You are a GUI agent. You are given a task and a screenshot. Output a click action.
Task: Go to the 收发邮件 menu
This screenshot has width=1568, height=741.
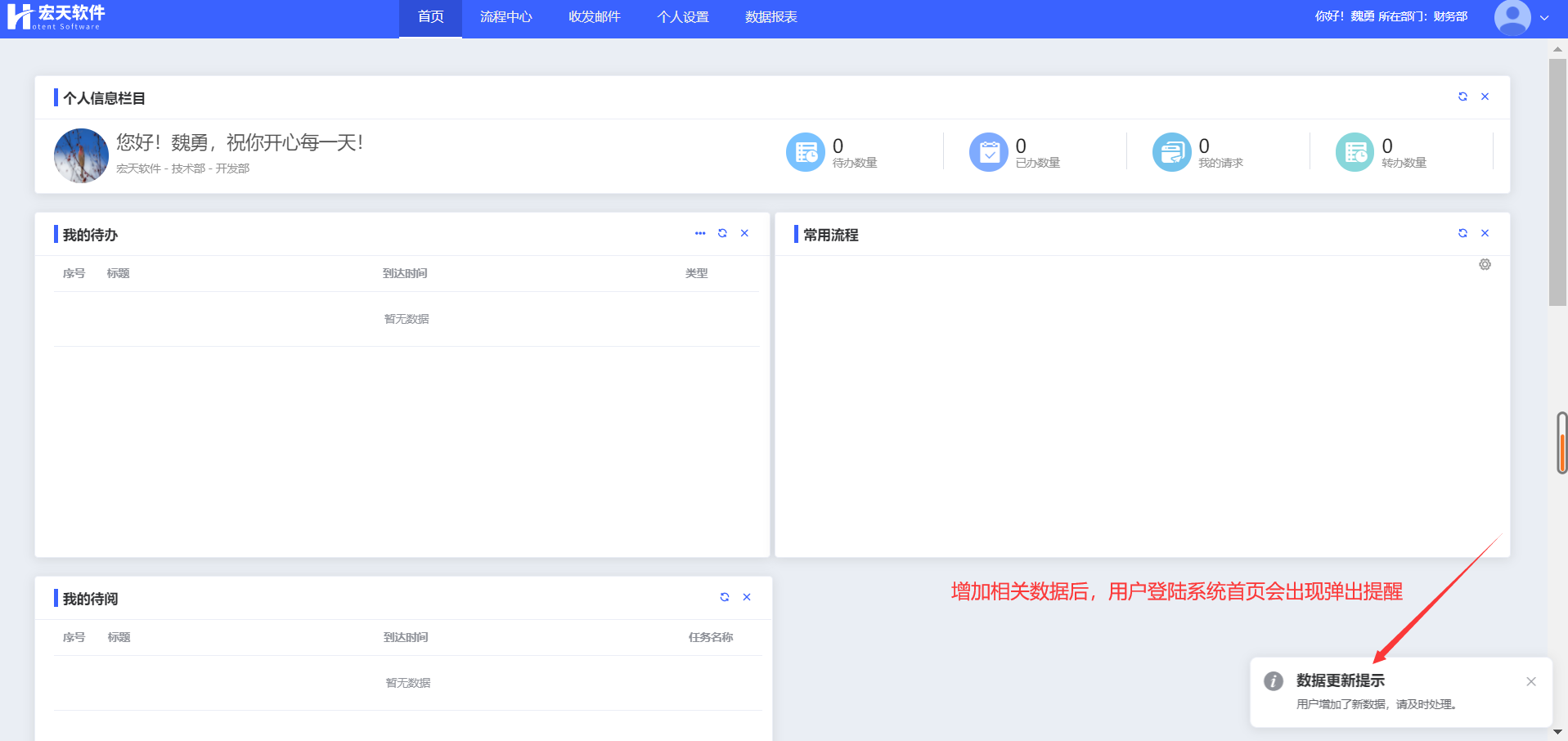pyautogui.click(x=595, y=17)
